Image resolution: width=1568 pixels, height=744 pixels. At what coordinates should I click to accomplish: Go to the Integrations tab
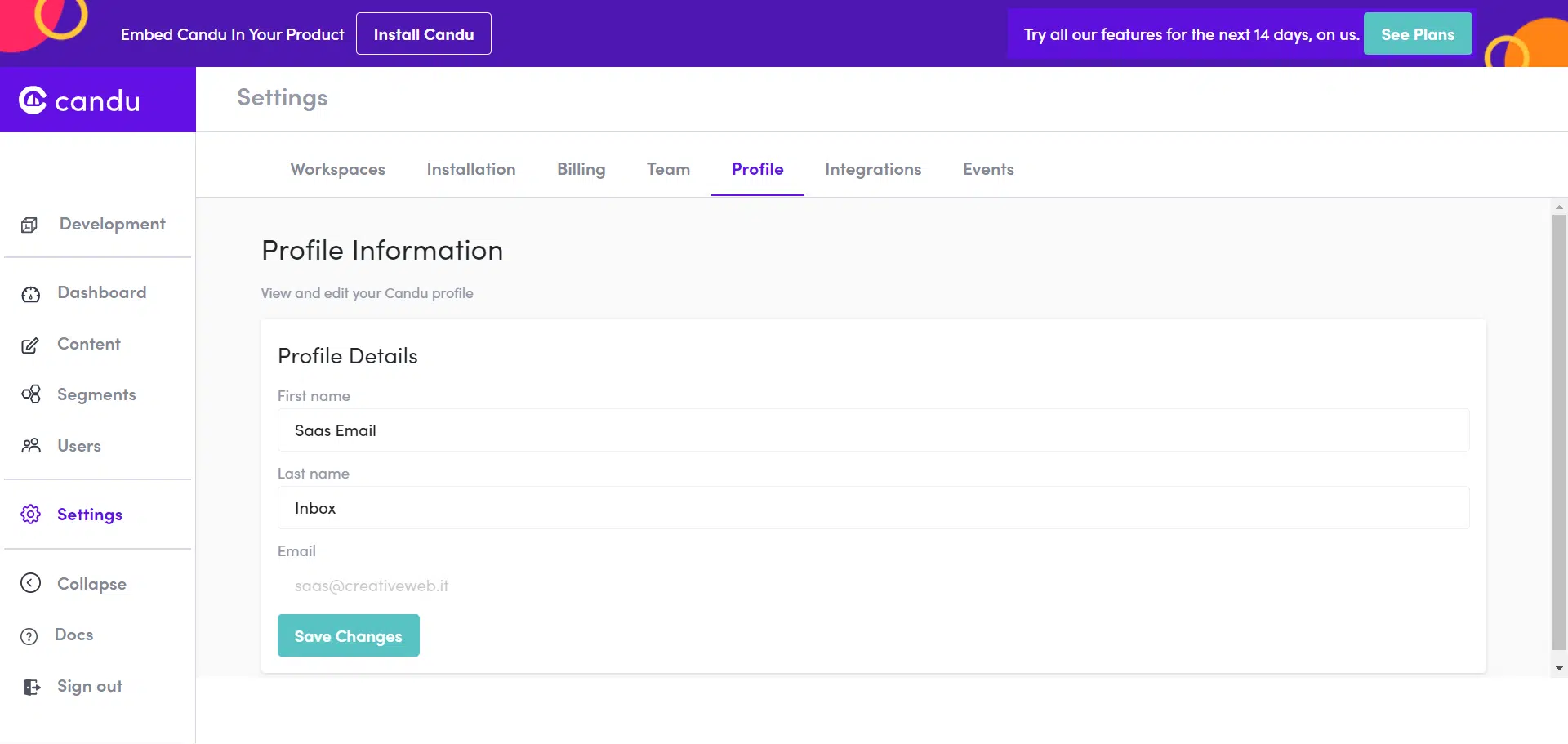(873, 169)
